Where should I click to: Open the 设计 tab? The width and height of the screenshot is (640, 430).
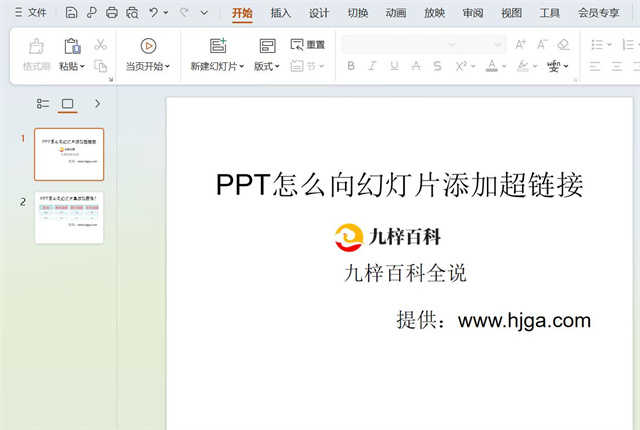pyautogui.click(x=319, y=13)
